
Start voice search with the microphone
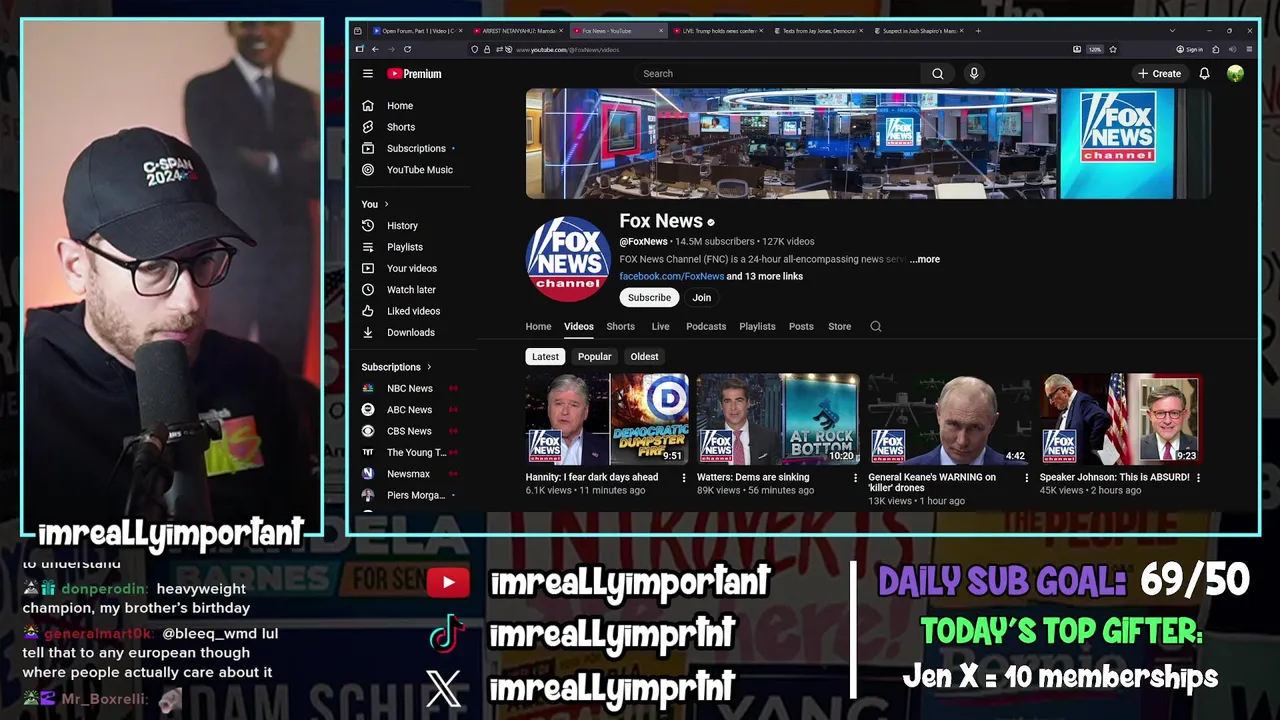coord(974,74)
